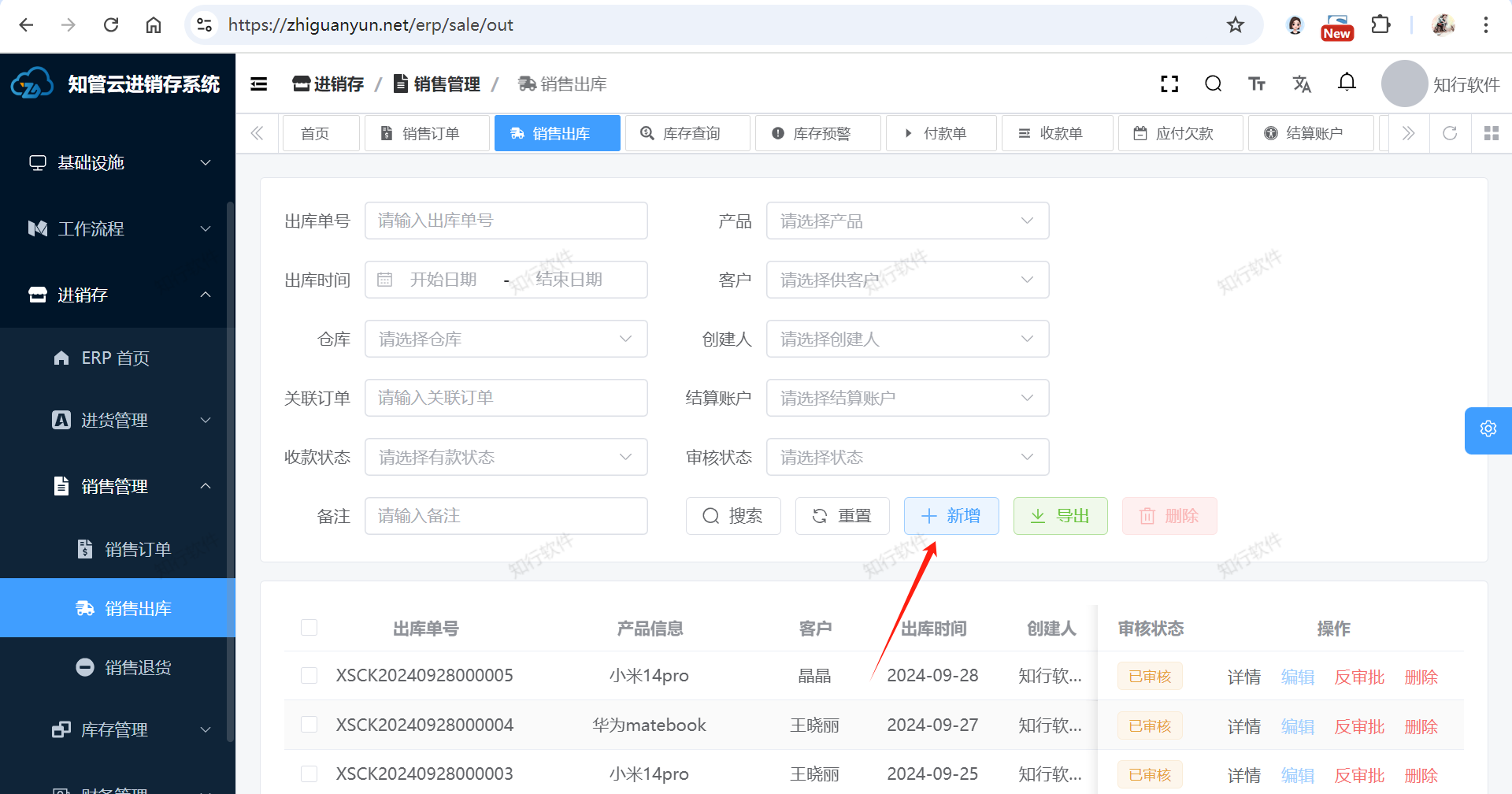
Task: Click 反审批 for the first row
Action: pyautogui.click(x=1358, y=677)
